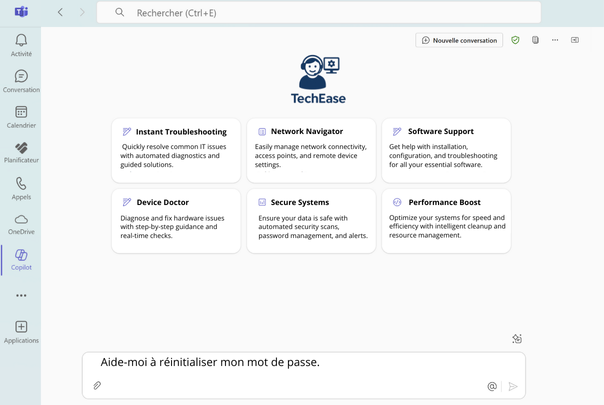Open Planificateur in the sidebar
This screenshot has width=604, height=405.
click(x=21, y=153)
